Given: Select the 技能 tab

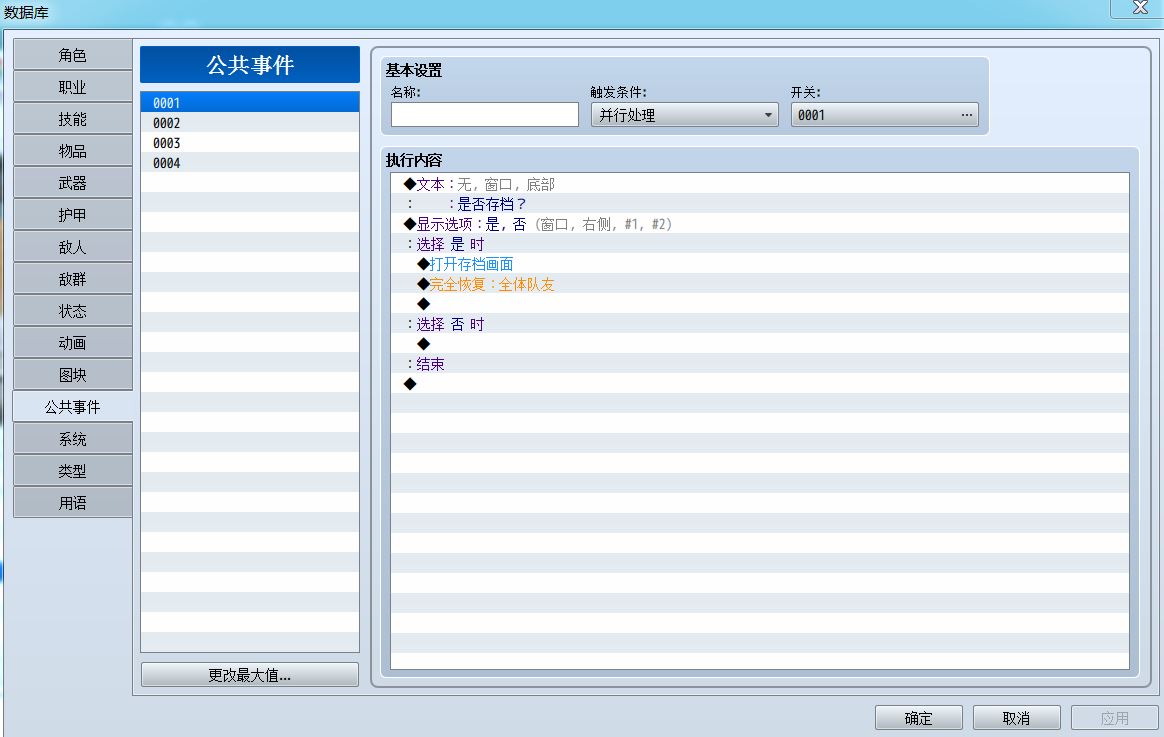Looking at the screenshot, I should (73, 119).
